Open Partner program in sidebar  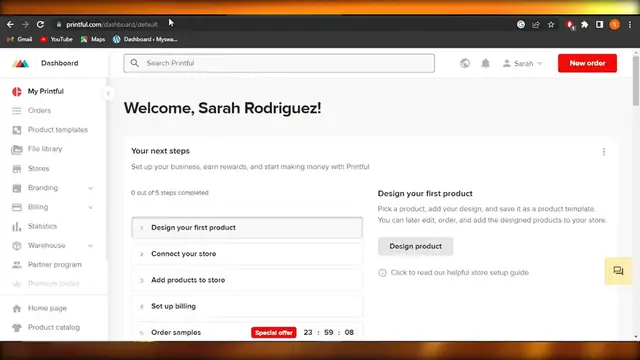[x=55, y=265]
